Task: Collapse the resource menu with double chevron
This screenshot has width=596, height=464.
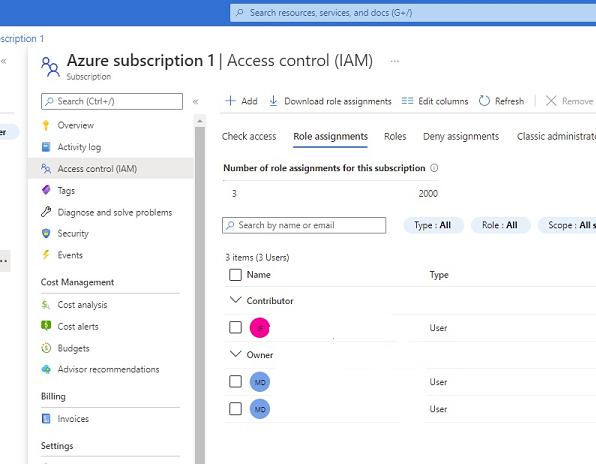Action: (x=195, y=101)
